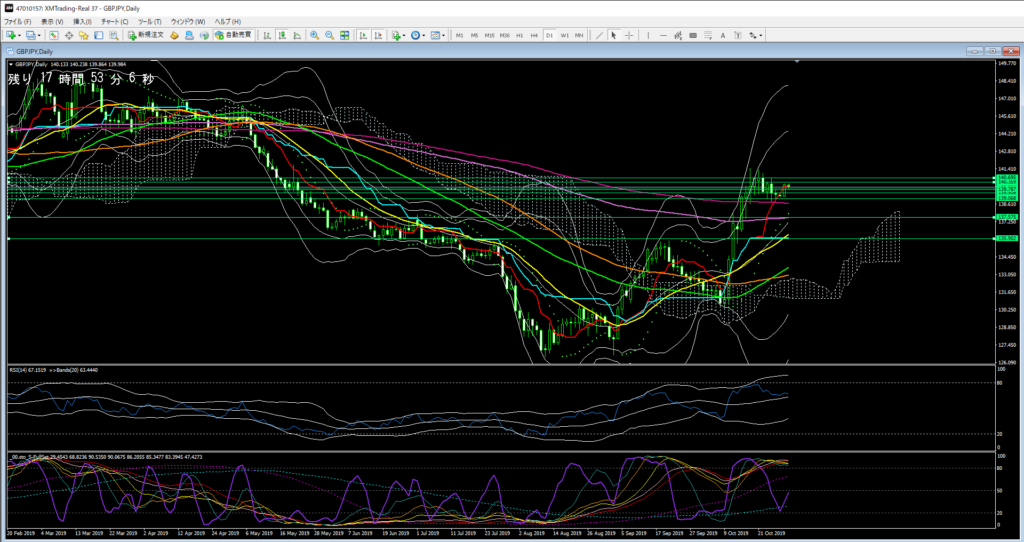The height and width of the screenshot is (542, 1024).
Task: Expand the Profiles dropdown arrow
Action: tap(39, 35)
